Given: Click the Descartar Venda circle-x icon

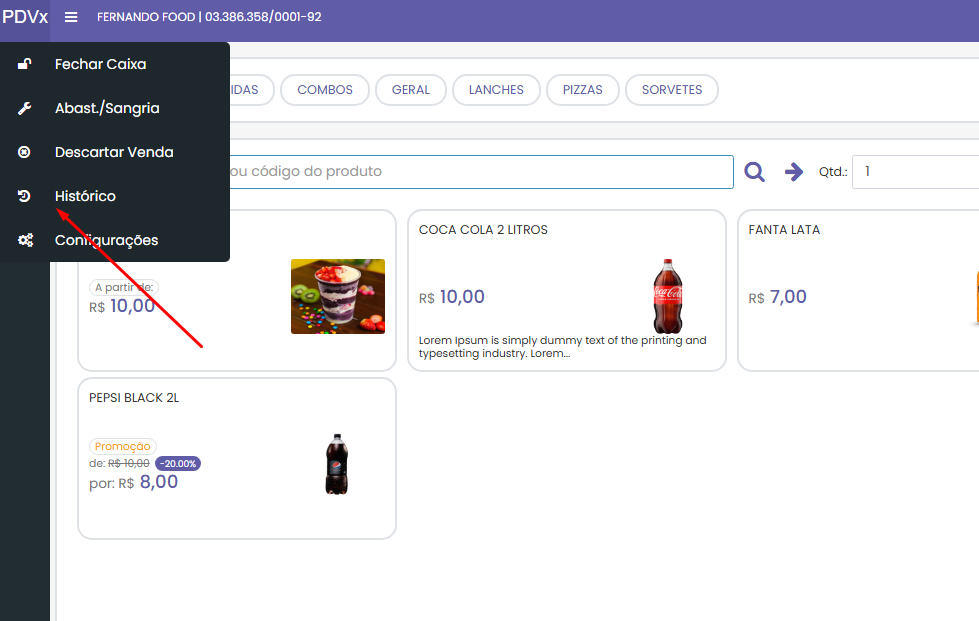Looking at the screenshot, I should (x=25, y=152).
